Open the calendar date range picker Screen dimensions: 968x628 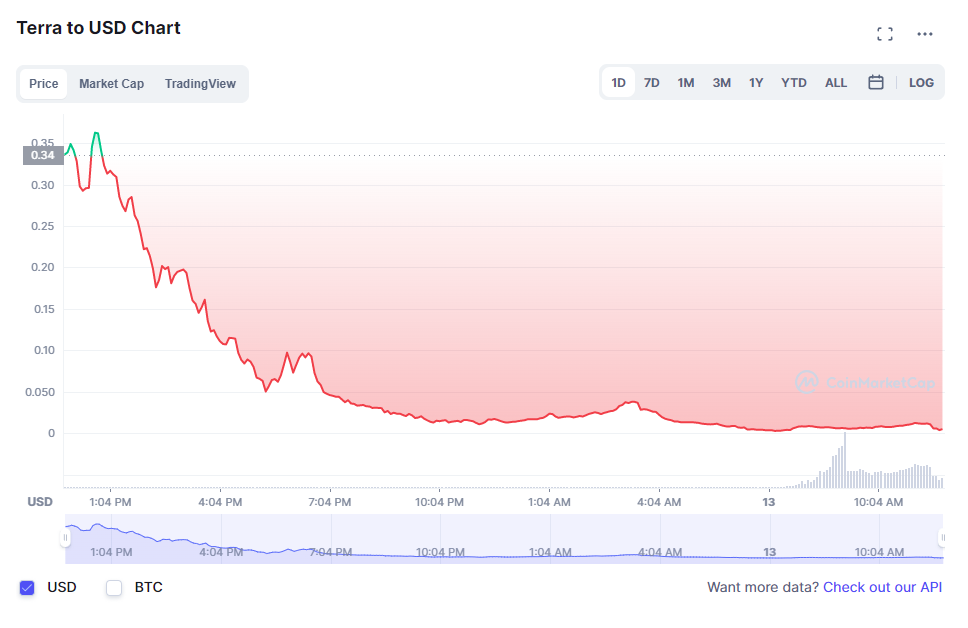(x=875, y=83)
